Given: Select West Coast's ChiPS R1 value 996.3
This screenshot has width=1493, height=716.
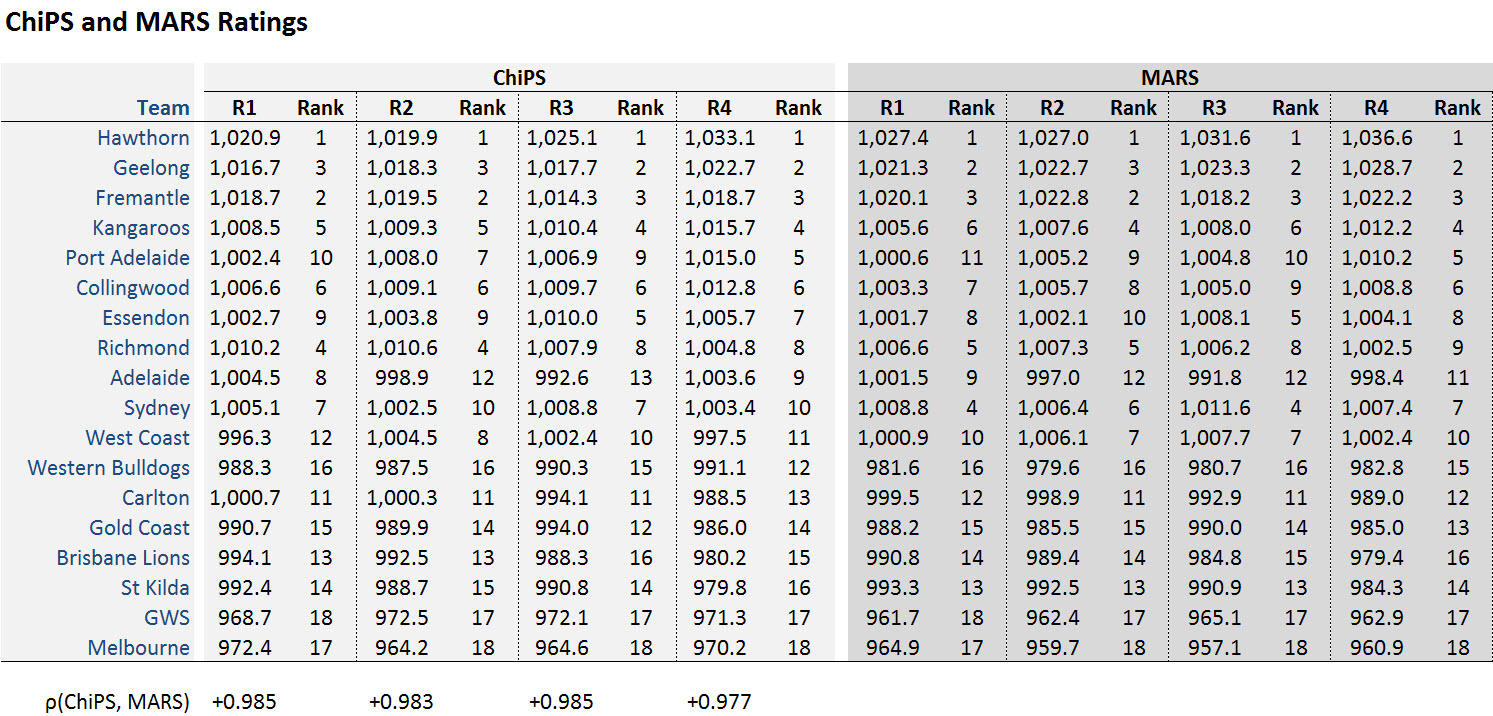Looking at the screenshot, I should click(245, 438).
